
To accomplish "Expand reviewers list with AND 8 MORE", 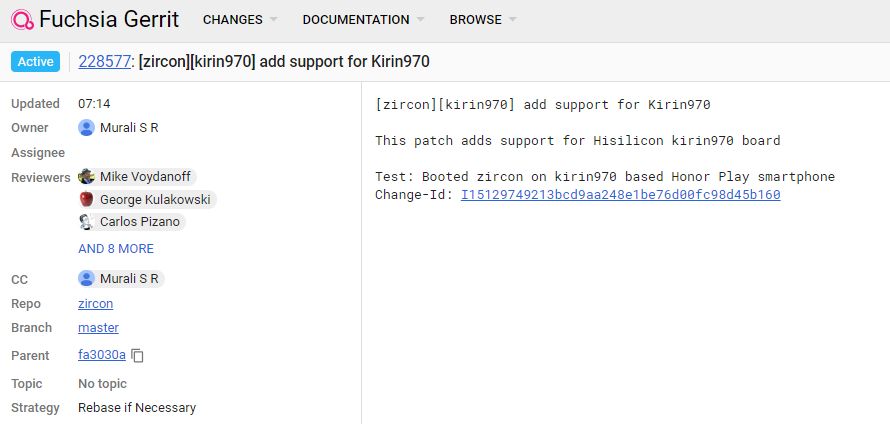I will coord(116,249).
